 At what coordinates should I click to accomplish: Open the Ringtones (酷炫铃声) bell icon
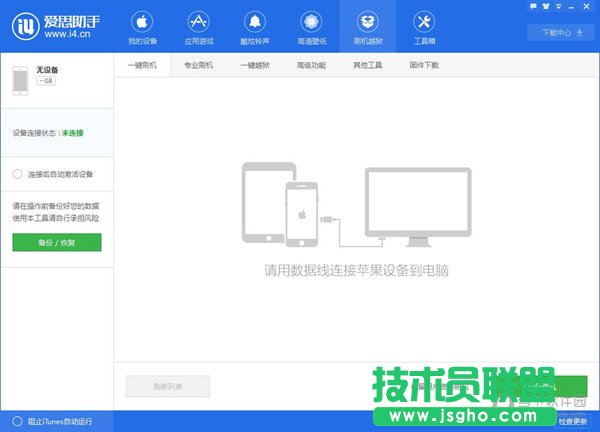255,22
